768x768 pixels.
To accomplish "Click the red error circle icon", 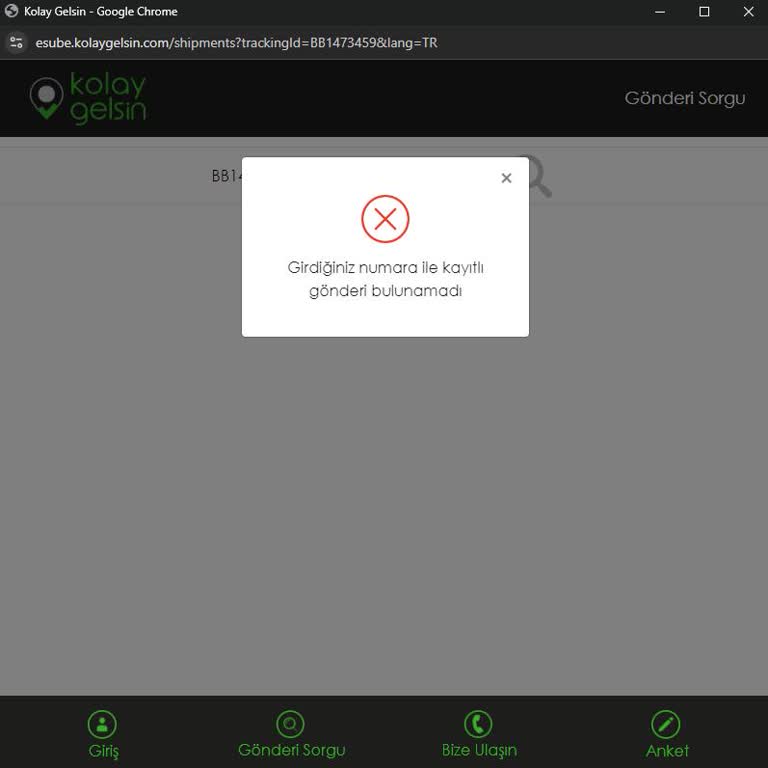I will pos(385,219).
